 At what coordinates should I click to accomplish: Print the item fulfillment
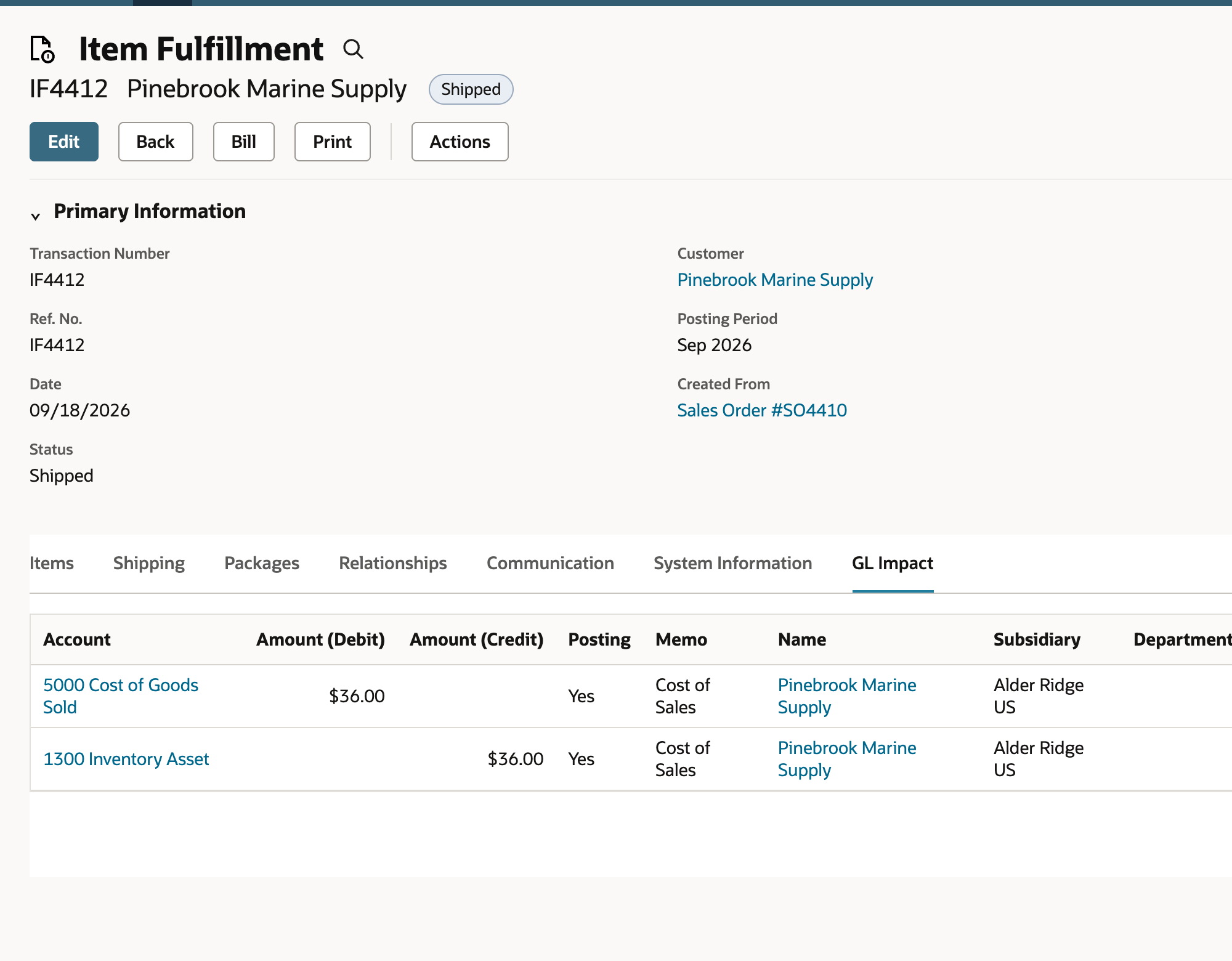[x=333, y=142]
